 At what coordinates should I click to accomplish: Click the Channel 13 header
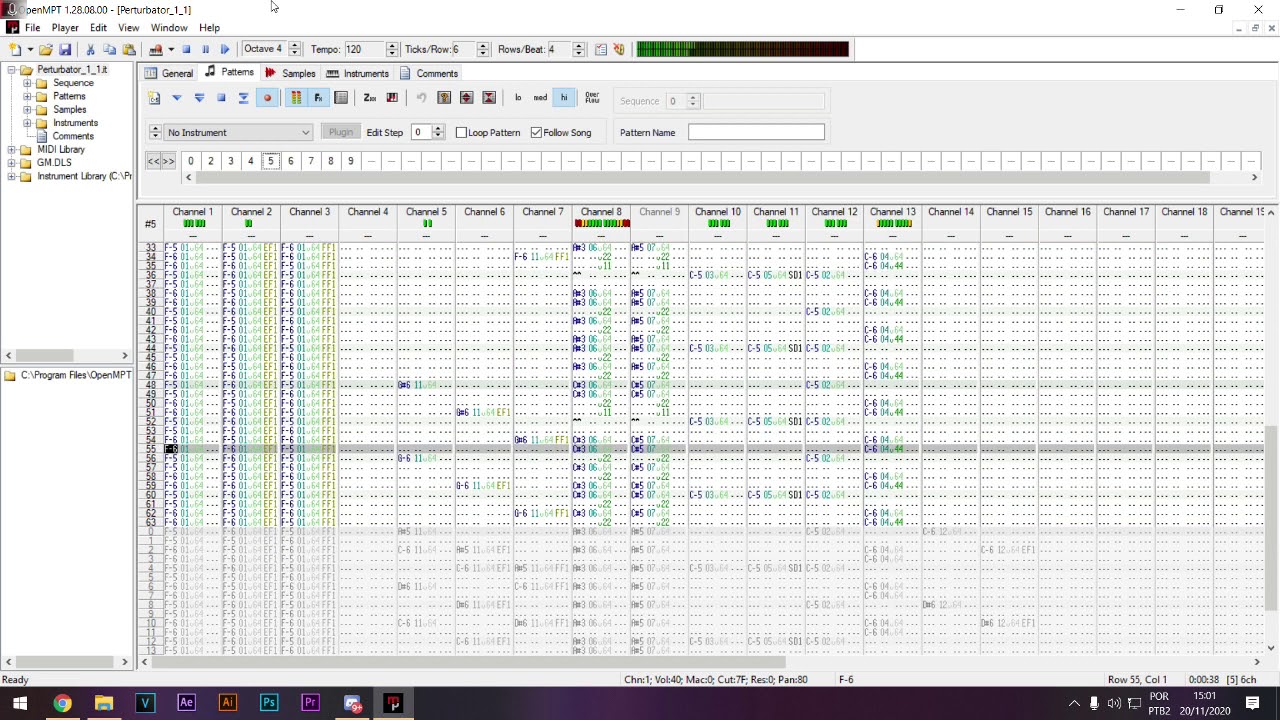click(893, 212)
